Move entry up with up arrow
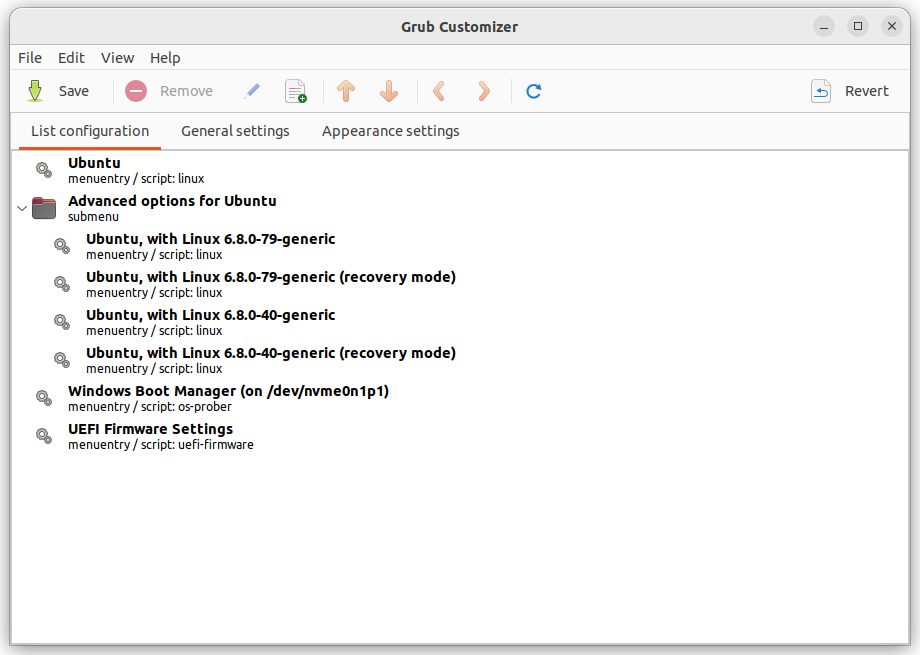920x655 pixels. (x=346, y=91)
